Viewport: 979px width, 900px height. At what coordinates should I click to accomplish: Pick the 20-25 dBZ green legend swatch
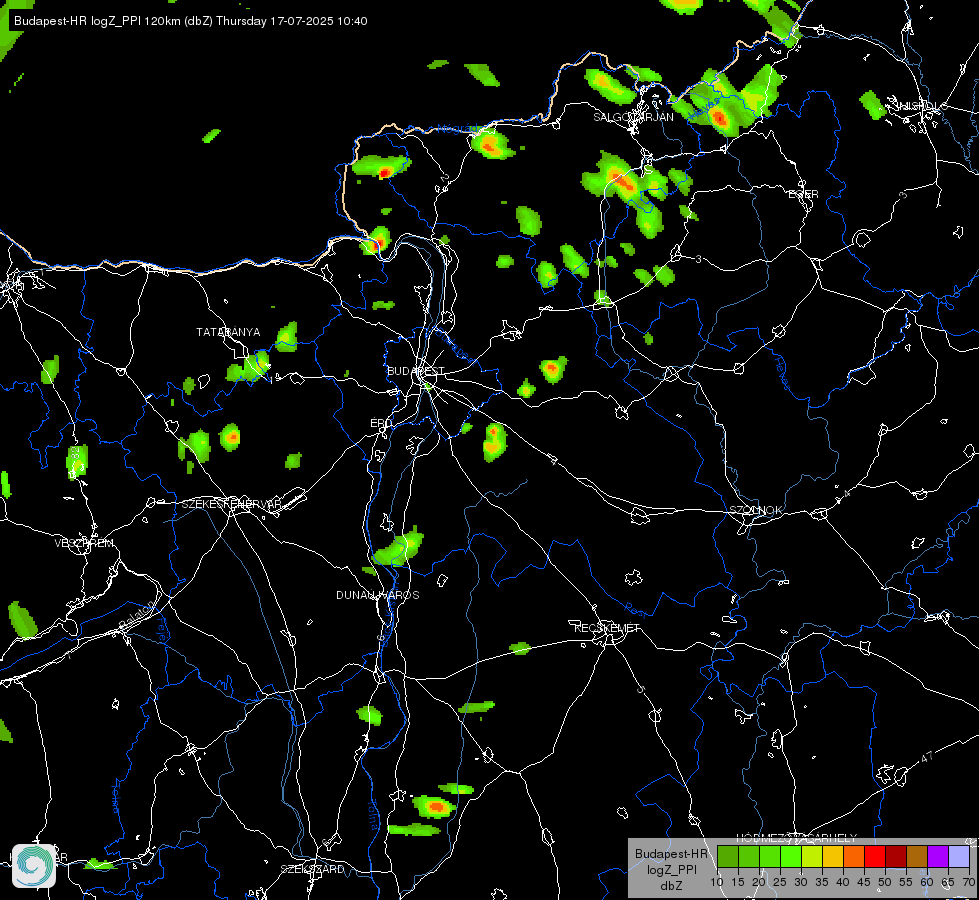(x=770, y=856)
